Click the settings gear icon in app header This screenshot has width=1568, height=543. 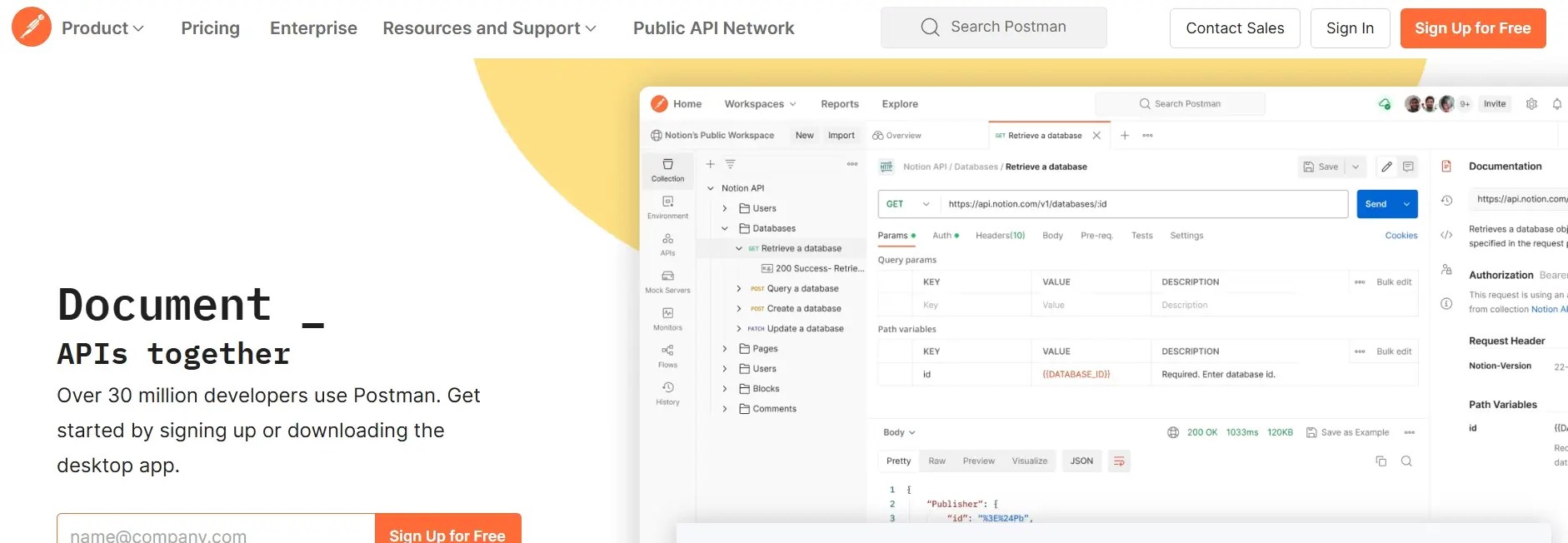(x=1531, y=104)
